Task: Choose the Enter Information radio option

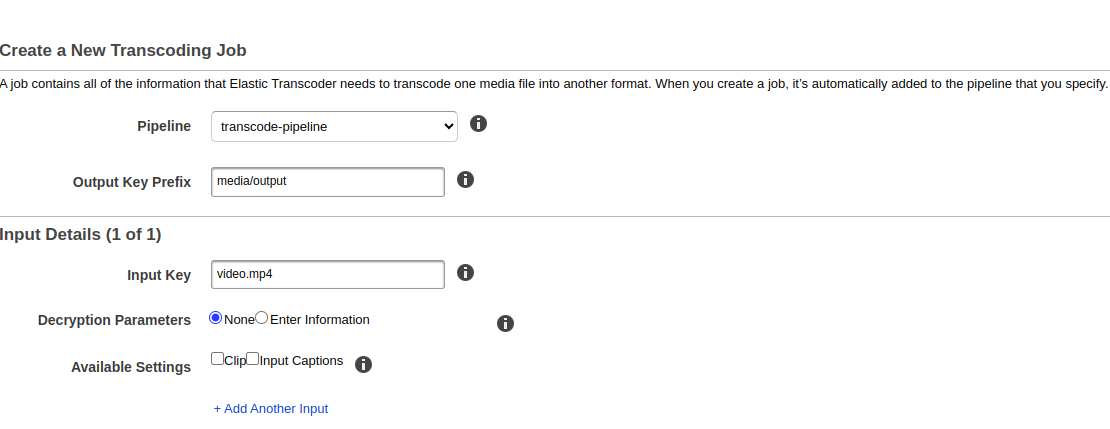Action: [x=262, y=318]
